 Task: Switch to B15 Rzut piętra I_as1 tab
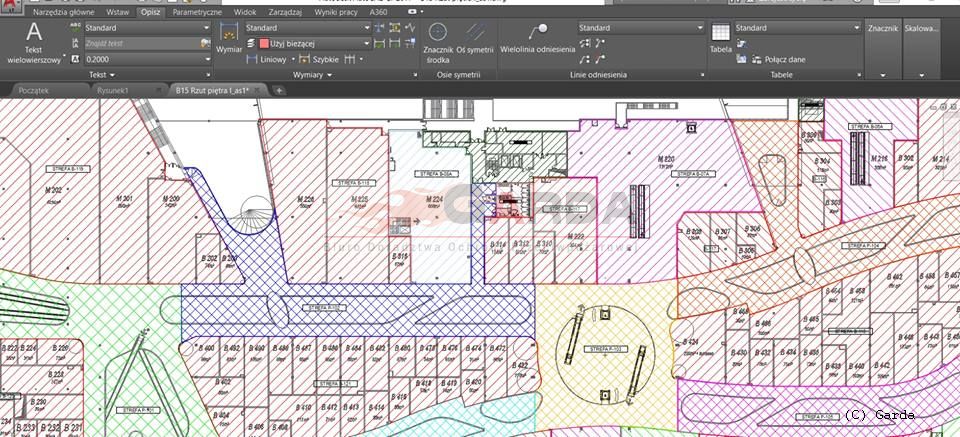point(211,90)
